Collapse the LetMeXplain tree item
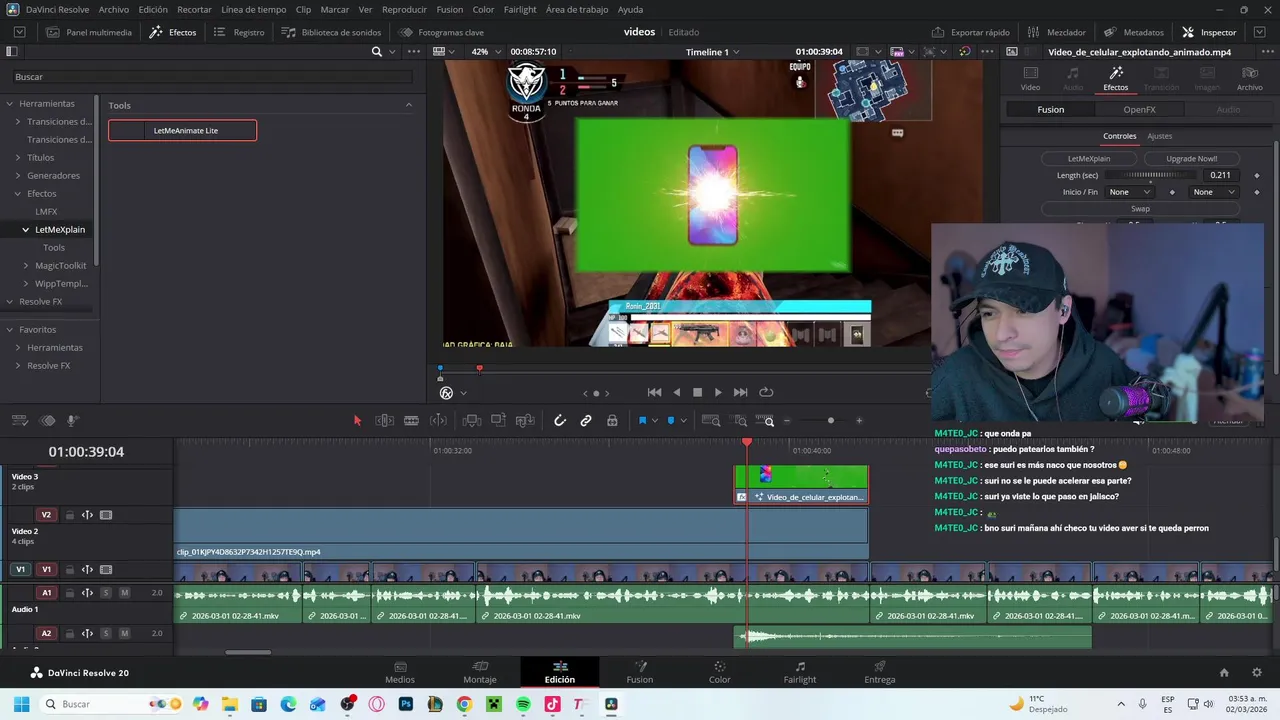This screenshot has height=720, width=1280. point(26,230)
